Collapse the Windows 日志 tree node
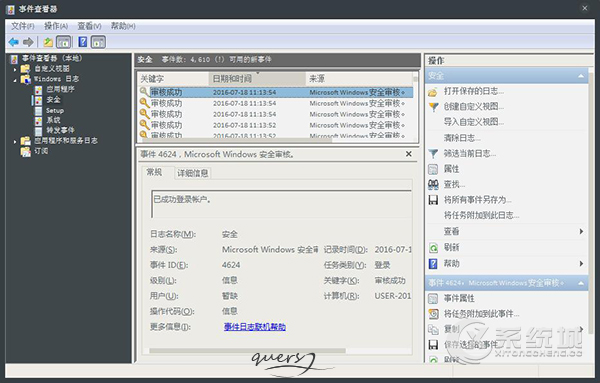Image resolution: width=600 pixels, height=383 pixels. tap(15, 80)
